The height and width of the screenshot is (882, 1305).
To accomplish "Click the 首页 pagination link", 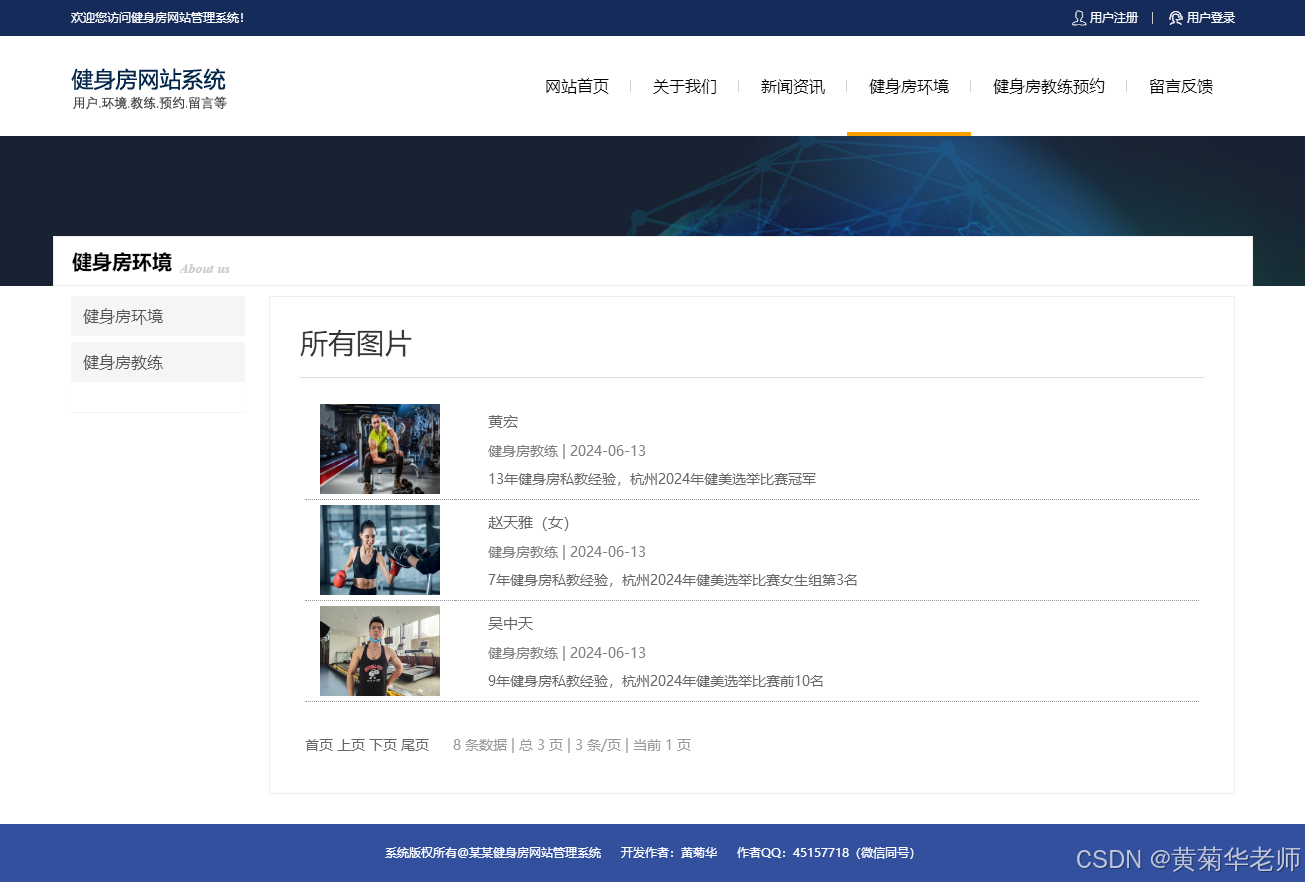I will coord(318,745).
